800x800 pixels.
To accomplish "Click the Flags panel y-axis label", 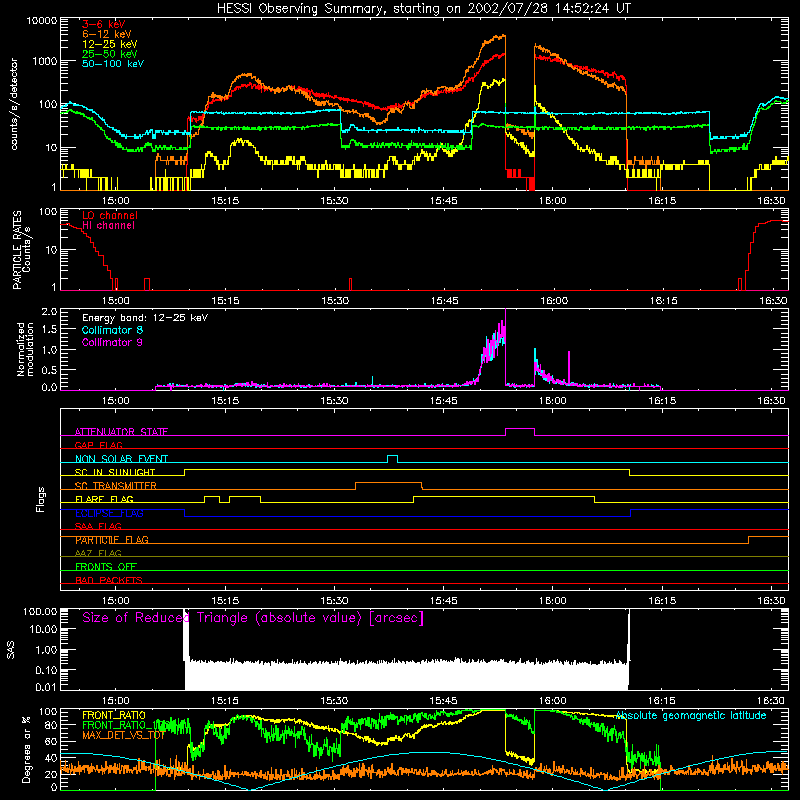I will pos(41,499).
